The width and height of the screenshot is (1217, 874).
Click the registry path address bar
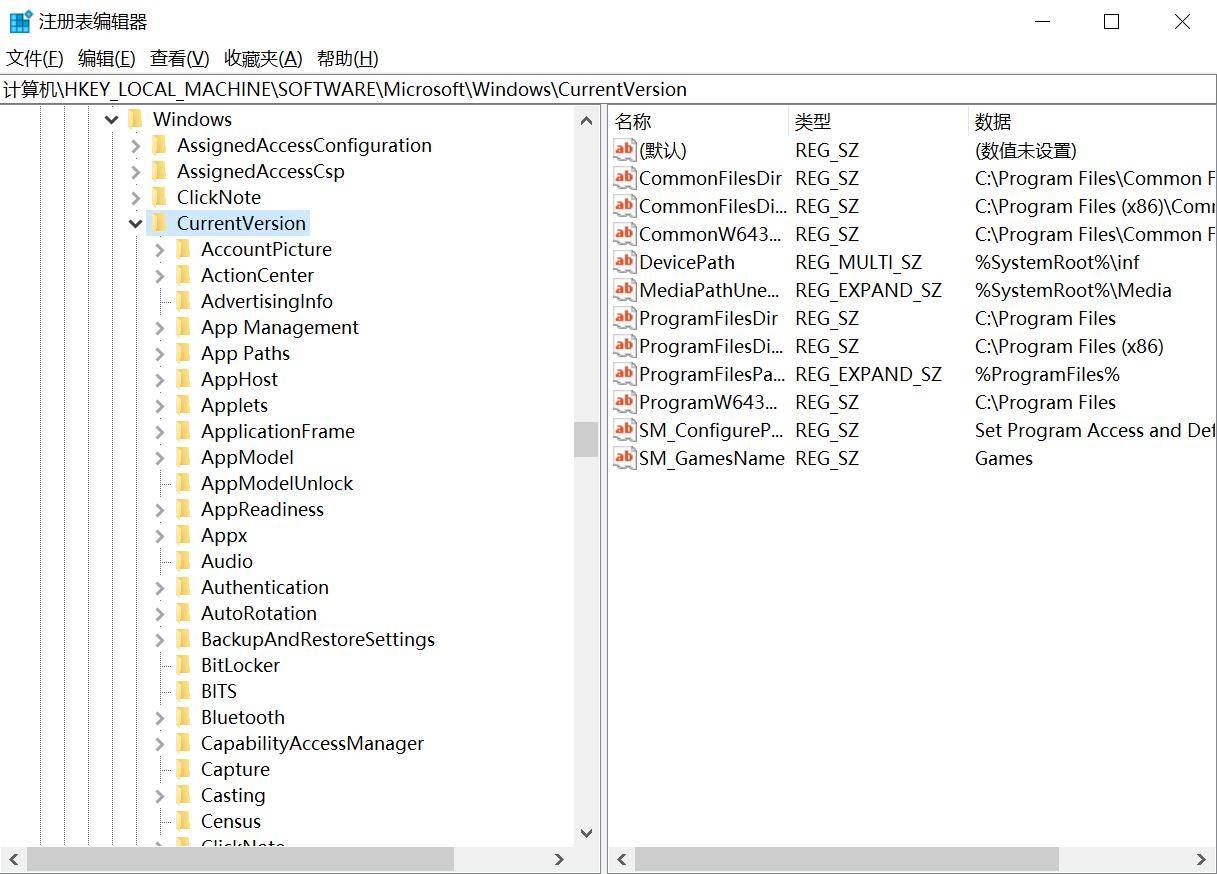pyautogui.click(x=600, y=89)
